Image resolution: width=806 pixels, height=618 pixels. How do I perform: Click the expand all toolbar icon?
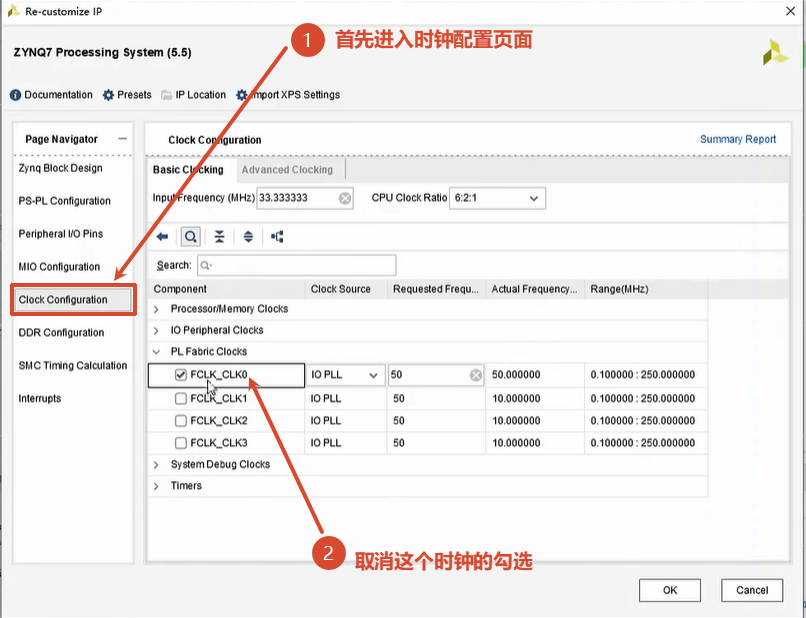(248, 237)
